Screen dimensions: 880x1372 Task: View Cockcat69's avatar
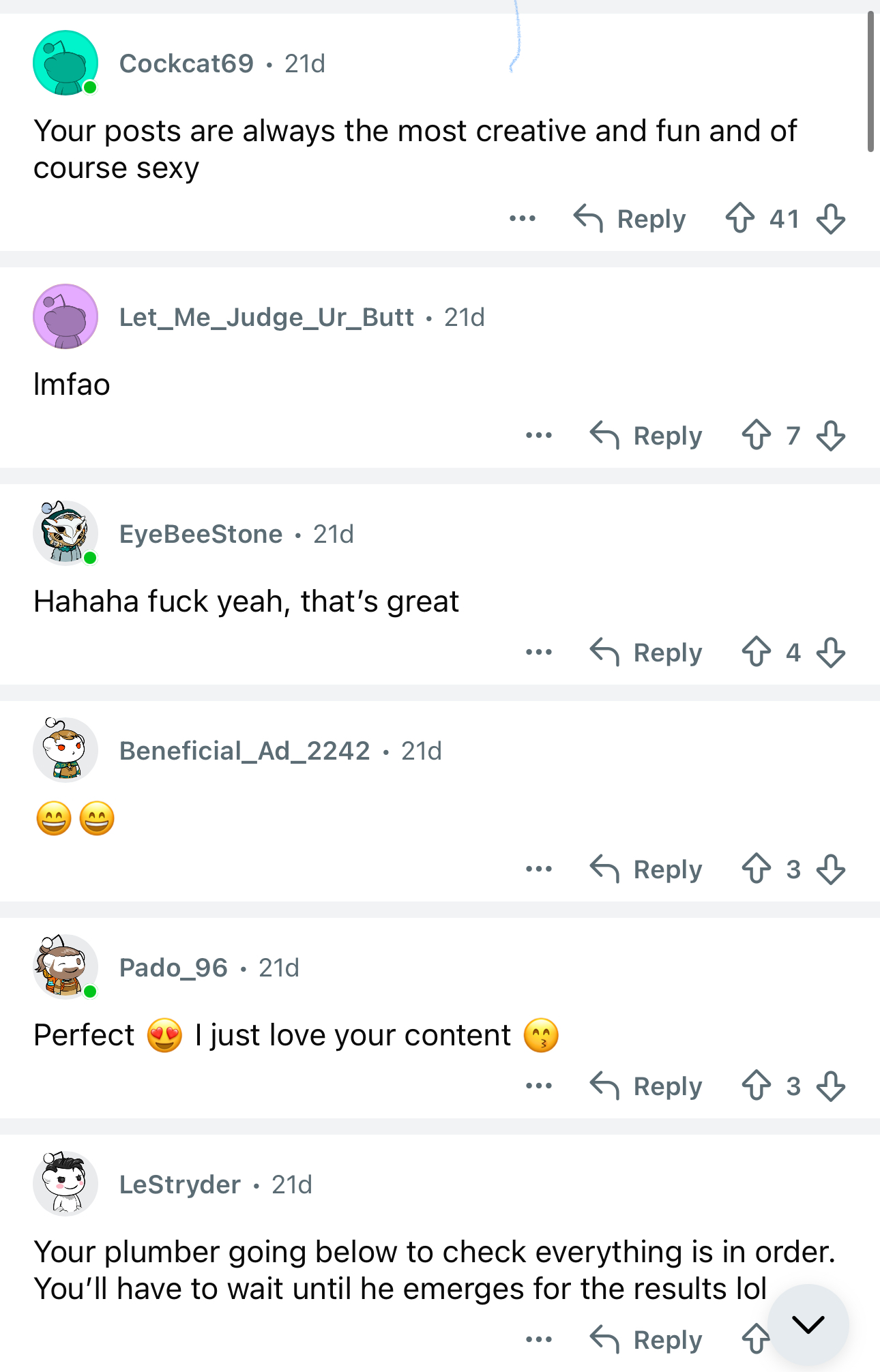click(65, 63)
